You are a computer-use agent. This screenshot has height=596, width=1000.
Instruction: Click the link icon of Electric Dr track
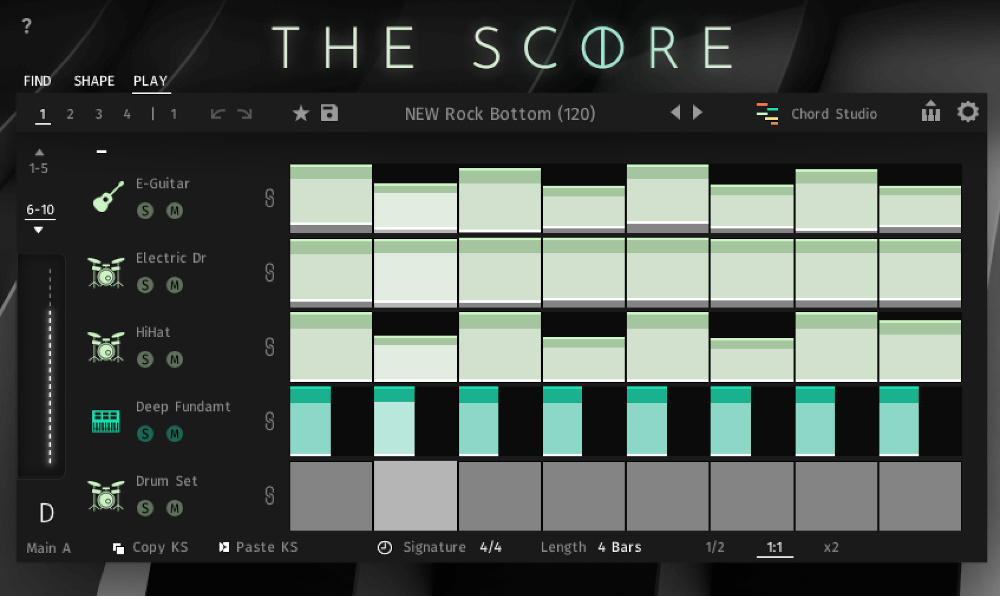coord(270,272)
